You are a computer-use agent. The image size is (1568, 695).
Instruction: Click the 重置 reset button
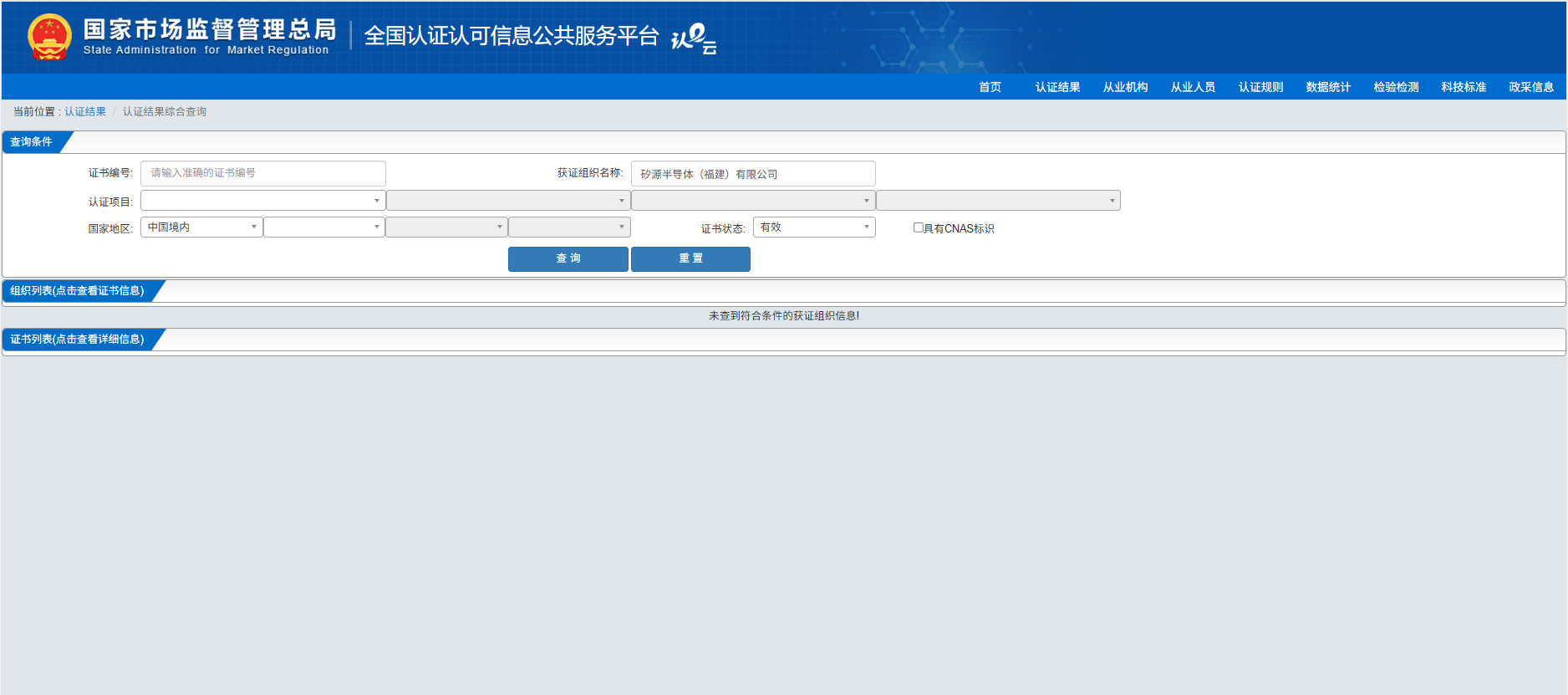[x=690, y=259]
